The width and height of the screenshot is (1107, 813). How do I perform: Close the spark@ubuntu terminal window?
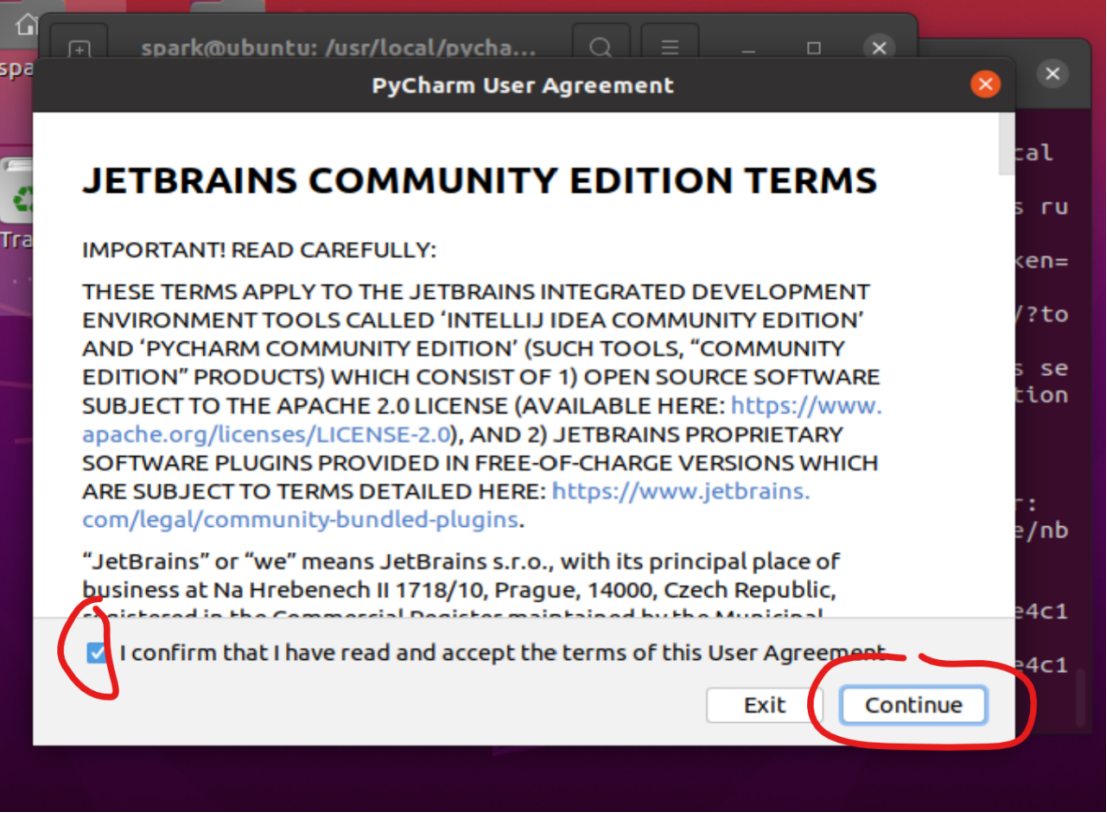(x=879, y=48)
